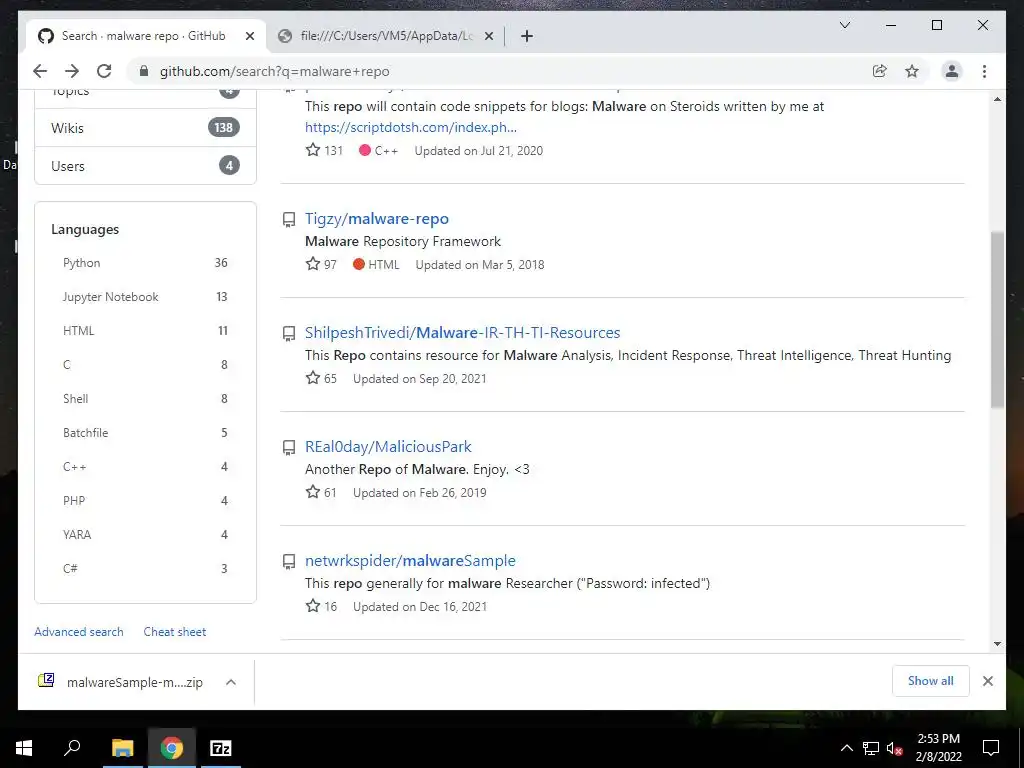Switch to the file:///C:/Users/VM5 tab
Viewport: 1024px width, 768px height.
tap(385, 36)
